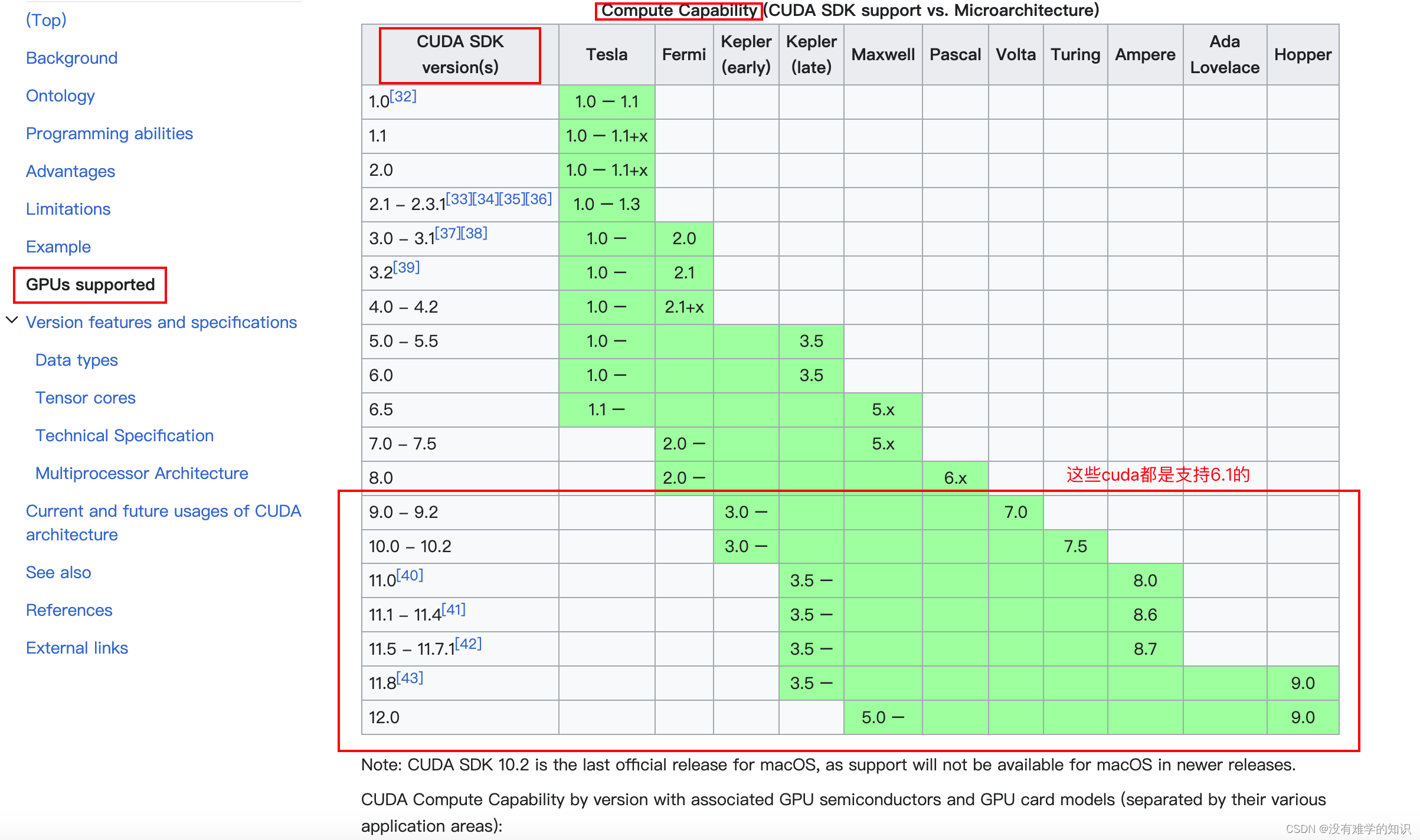The height and width of the screenshot is (840, 1420).
Task: Navigate to the Advantages section
Action: click(70, 171)
